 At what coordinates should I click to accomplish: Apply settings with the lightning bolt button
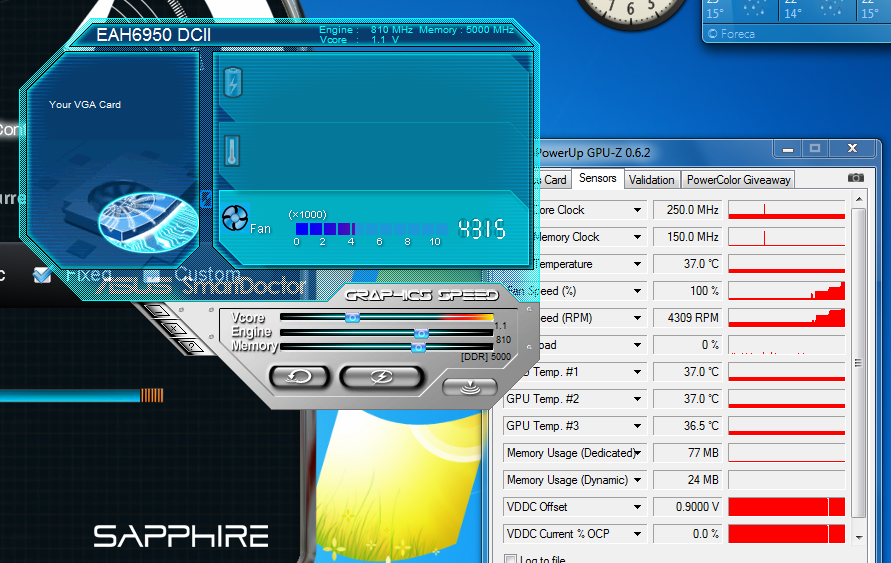click(381, 377)
